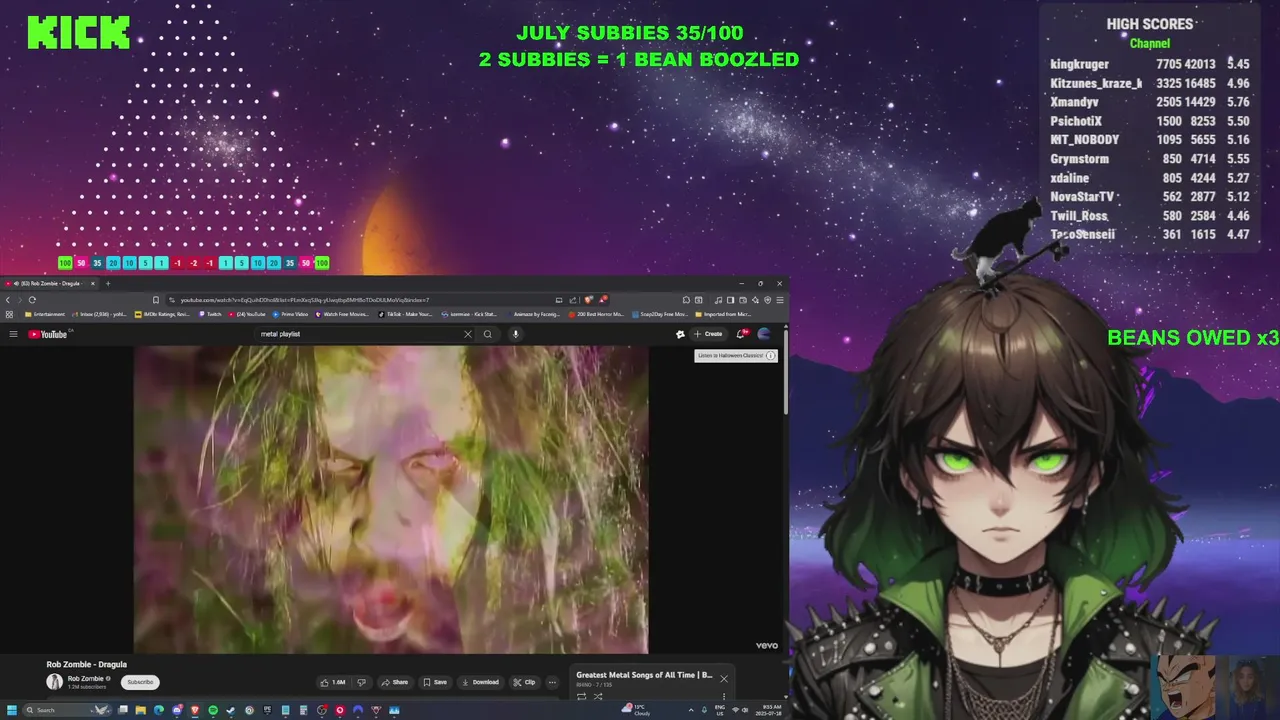The width and height of the screenshot is (1280, 720).
Task: Open the taskbar weather widget
Action: (636, 710)
